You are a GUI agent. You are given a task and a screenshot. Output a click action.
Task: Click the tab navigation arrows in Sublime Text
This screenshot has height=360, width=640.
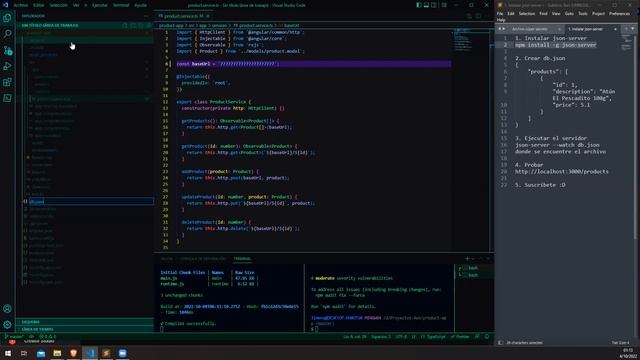502,29
